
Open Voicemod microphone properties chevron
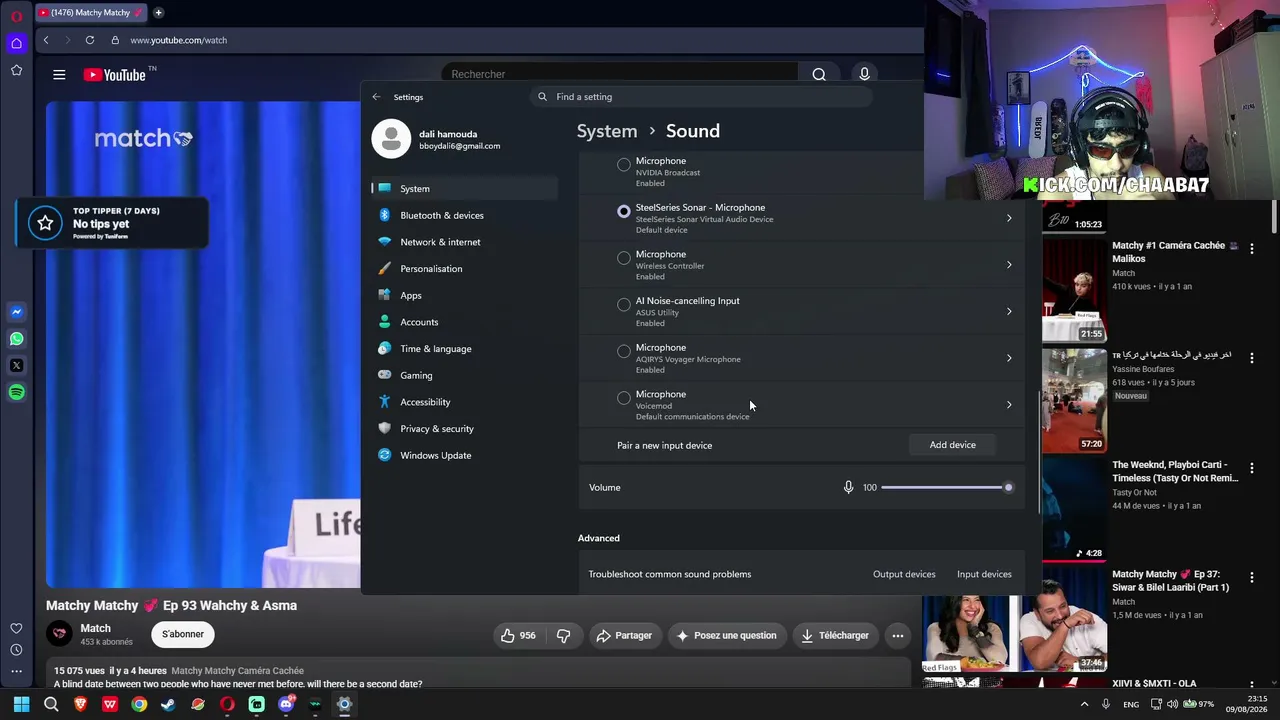pos(1009,405)
